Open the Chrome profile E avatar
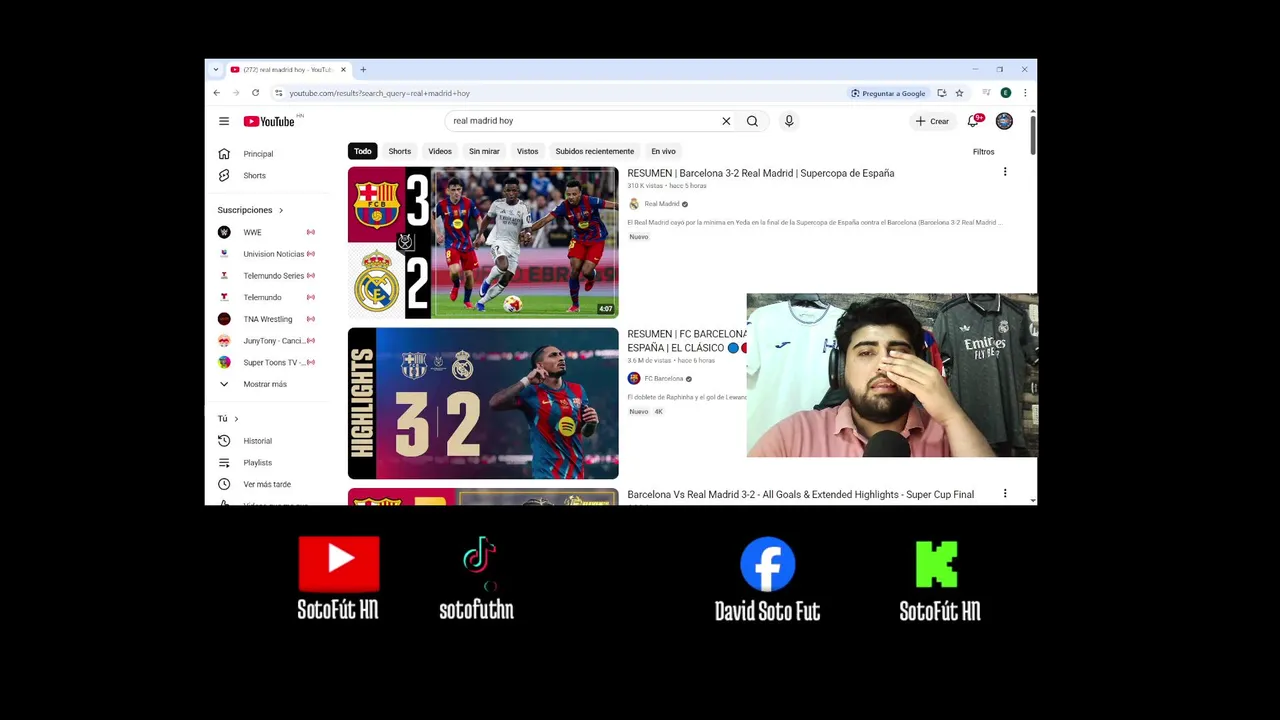This screenshot has height=720, width=1280. [1006, 93]
